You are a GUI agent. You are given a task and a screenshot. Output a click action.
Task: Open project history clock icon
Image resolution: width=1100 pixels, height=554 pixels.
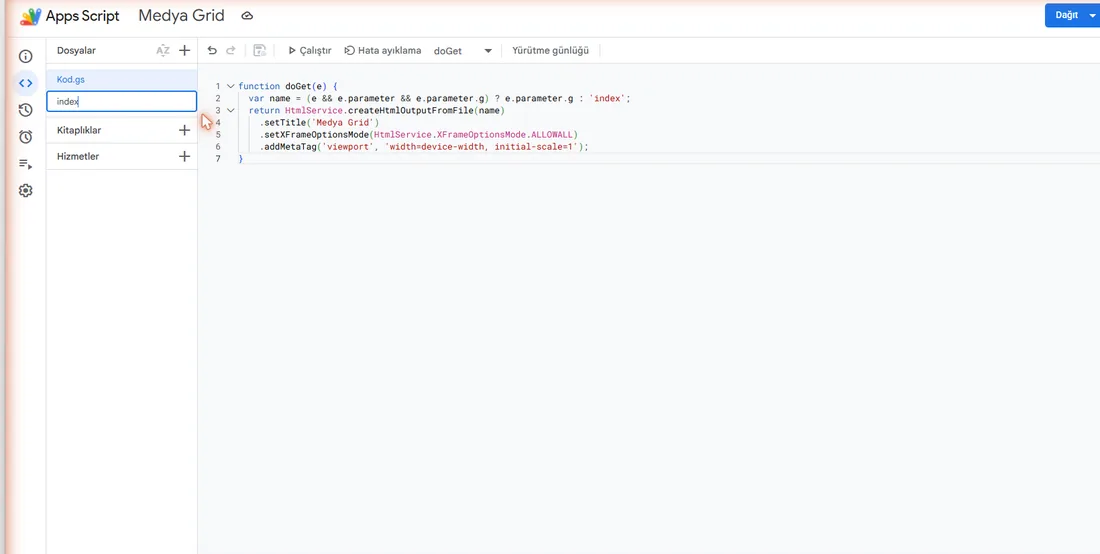click(25, 109)
